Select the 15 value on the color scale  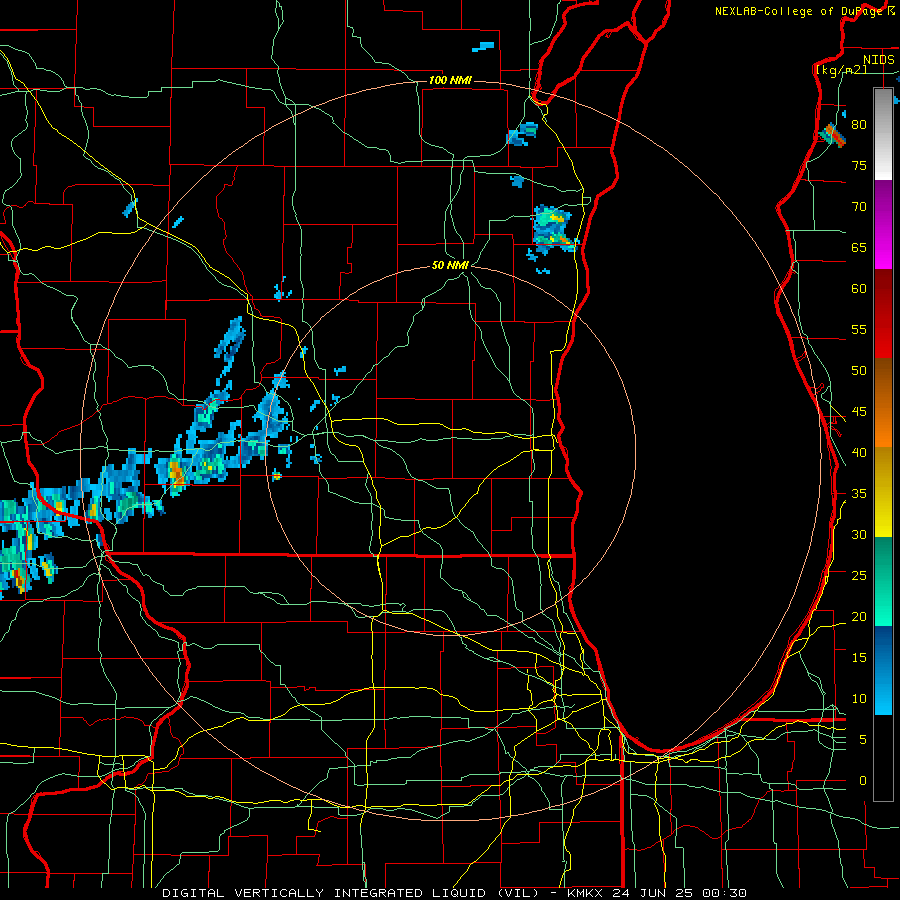[x=859, y=658]
